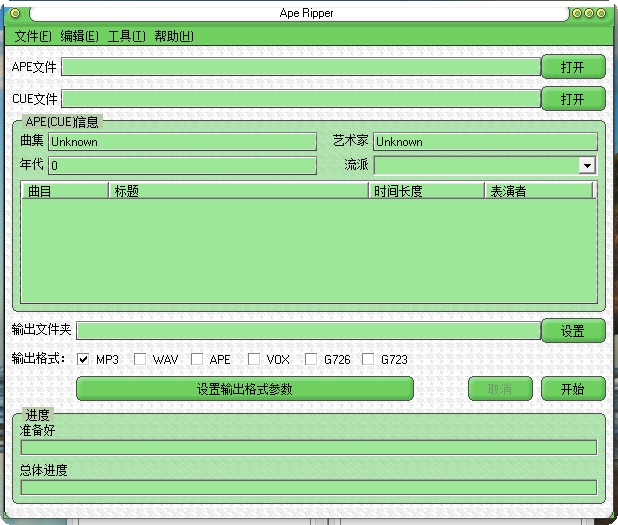Viewport: 618px width, 525px height.
Task: Click the 艺术家 artist input field
Action: (485, 142)
